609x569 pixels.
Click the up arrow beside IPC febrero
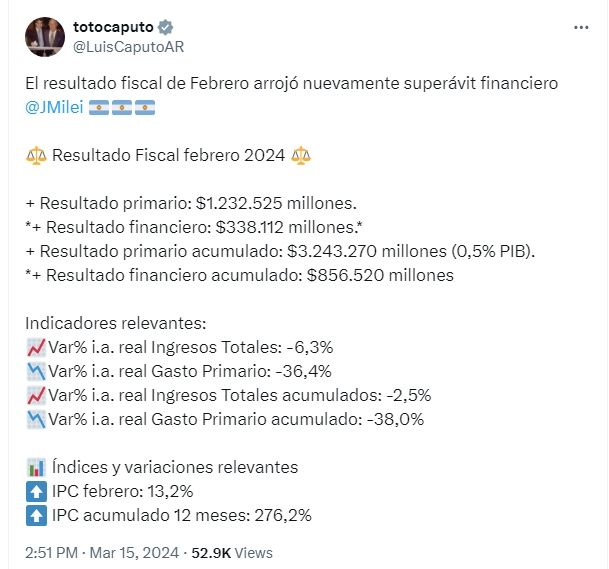pos(35,492)
